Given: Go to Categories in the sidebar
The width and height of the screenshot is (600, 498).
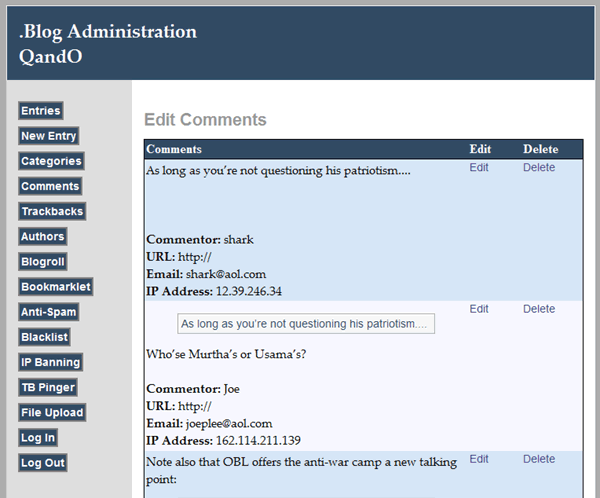Looking at the screenshot, I should [x=51, y=161].
